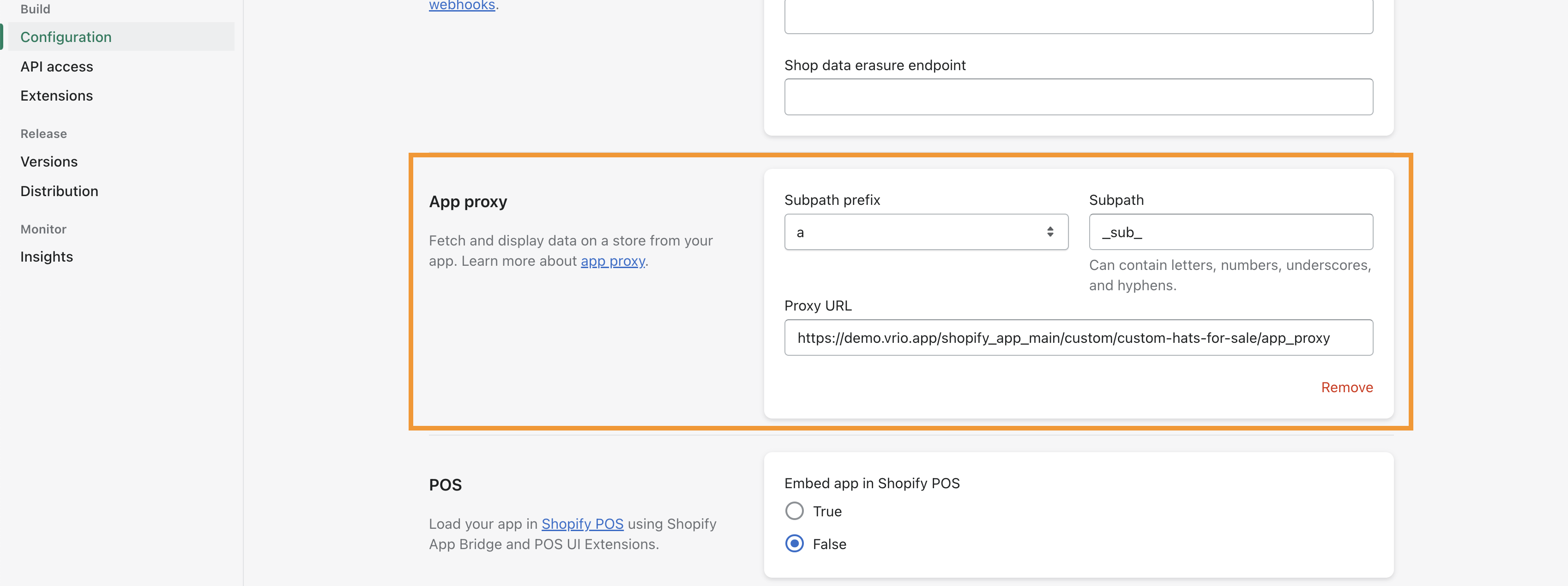The height and width of the screenshot is (586, 1568).
Task: Open the Shopify POS link
Action: tap(582, 524)
